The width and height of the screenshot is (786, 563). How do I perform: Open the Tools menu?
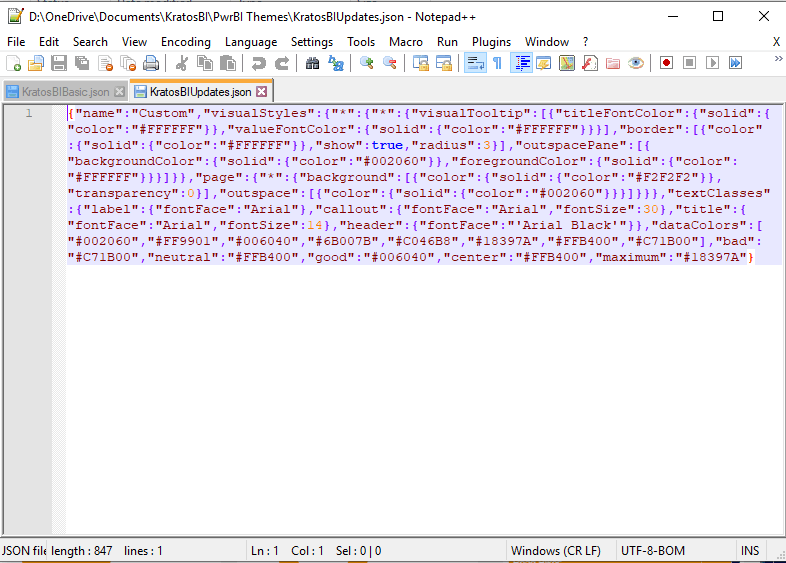361,42
